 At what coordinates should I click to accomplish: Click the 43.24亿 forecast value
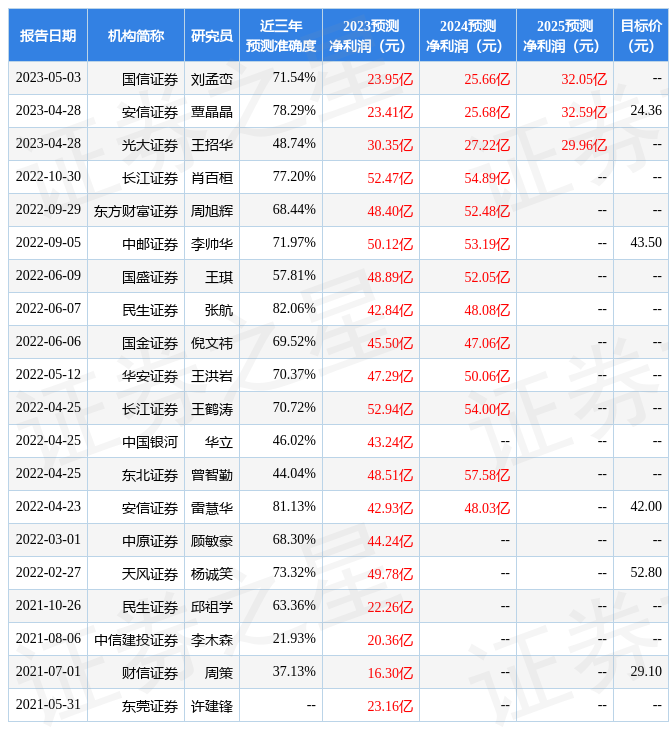(x=390, y=442)
